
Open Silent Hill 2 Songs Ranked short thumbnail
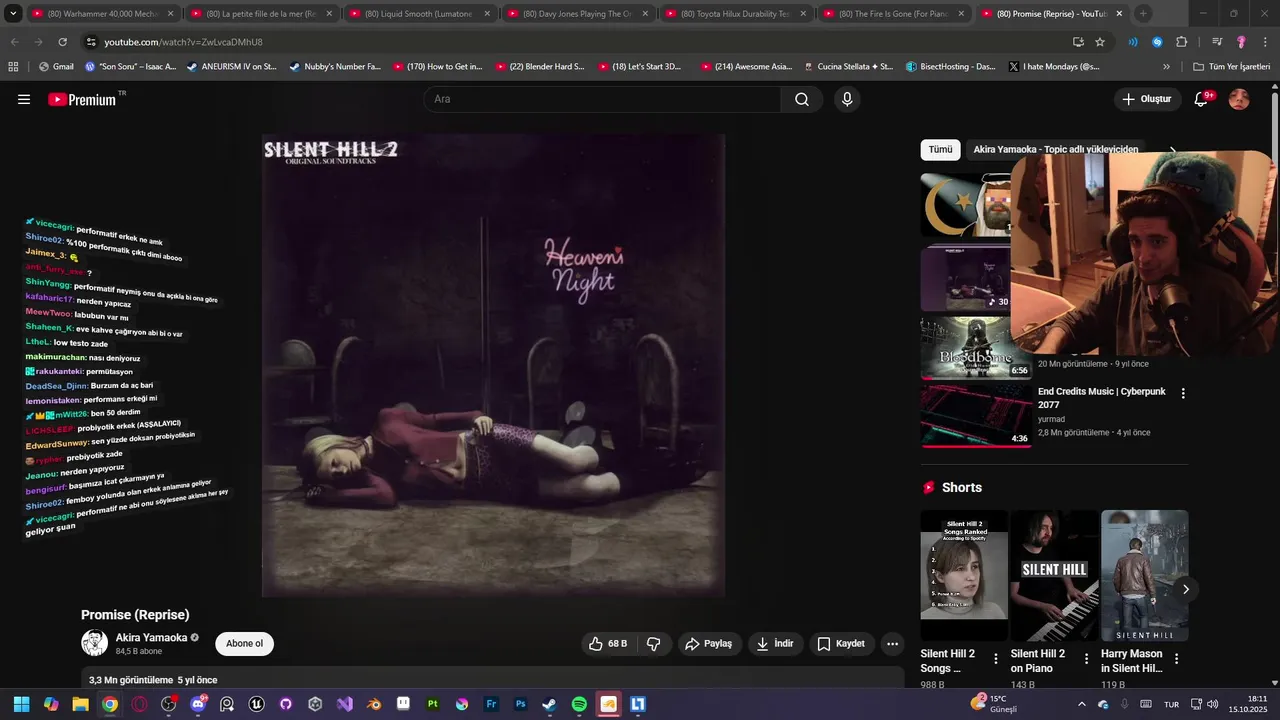pyautogui.click(x=964, y=576)
